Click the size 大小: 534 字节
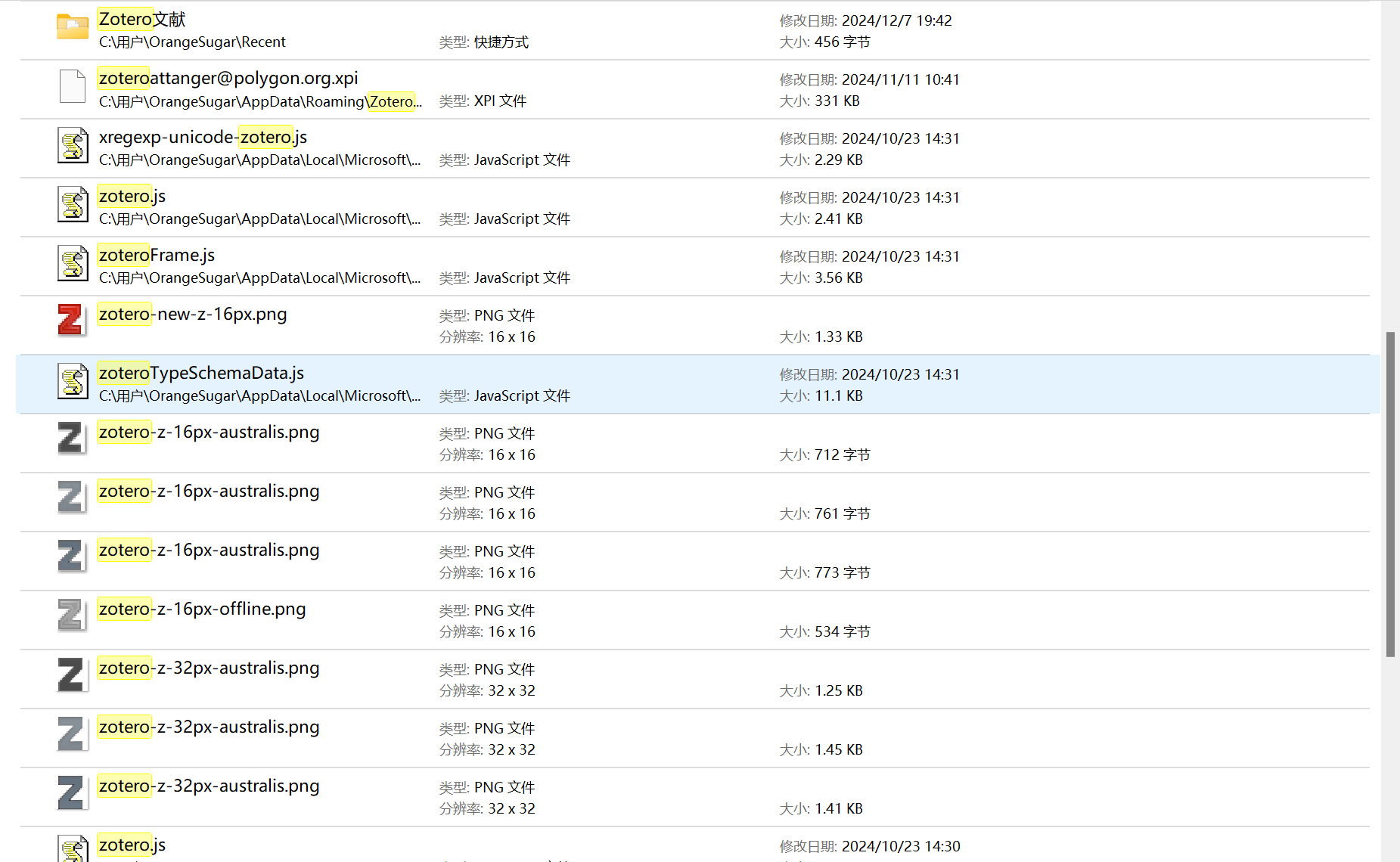 pyautogui.click(x=824, y=632)
